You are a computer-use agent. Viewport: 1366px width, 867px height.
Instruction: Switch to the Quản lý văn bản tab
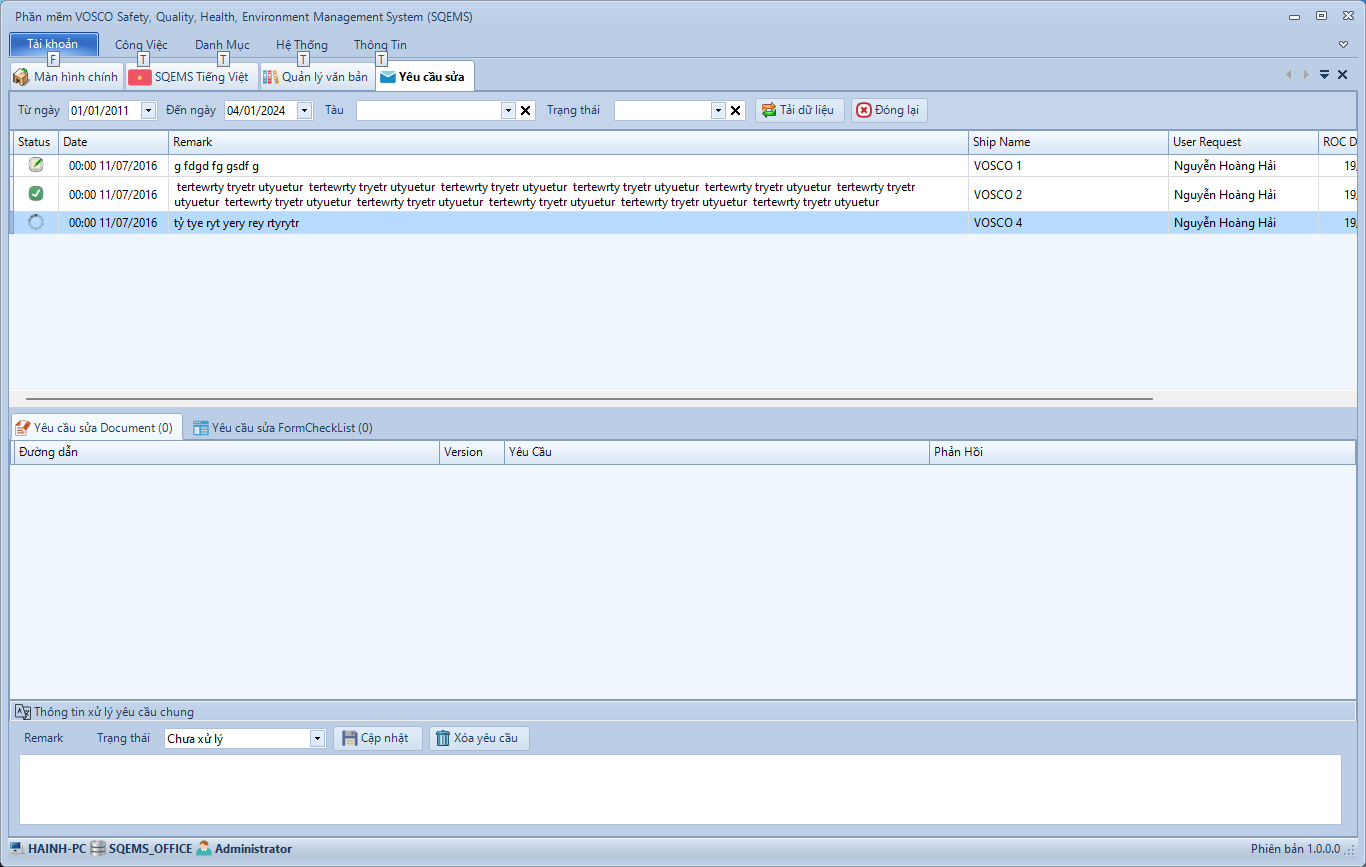[x=316, y=77]
